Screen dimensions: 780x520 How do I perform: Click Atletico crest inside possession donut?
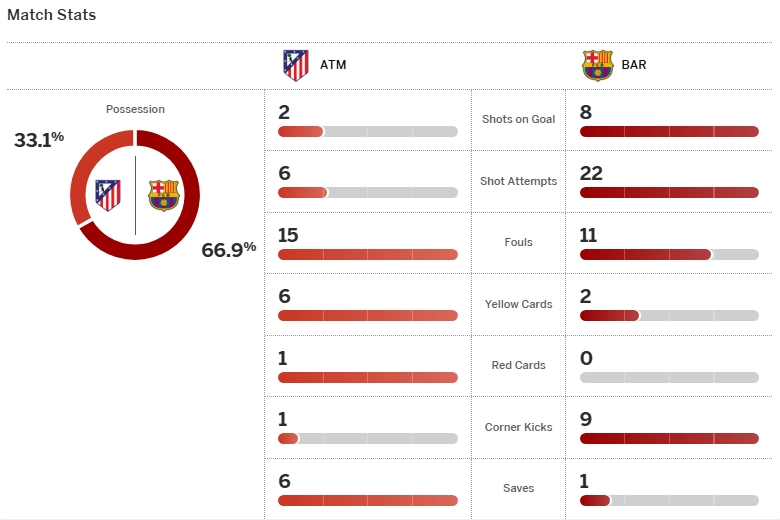click(x=108, y=194)
